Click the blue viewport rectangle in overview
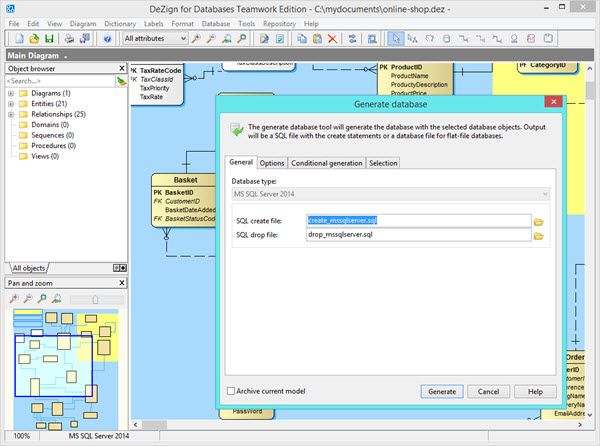 (54, 366)
